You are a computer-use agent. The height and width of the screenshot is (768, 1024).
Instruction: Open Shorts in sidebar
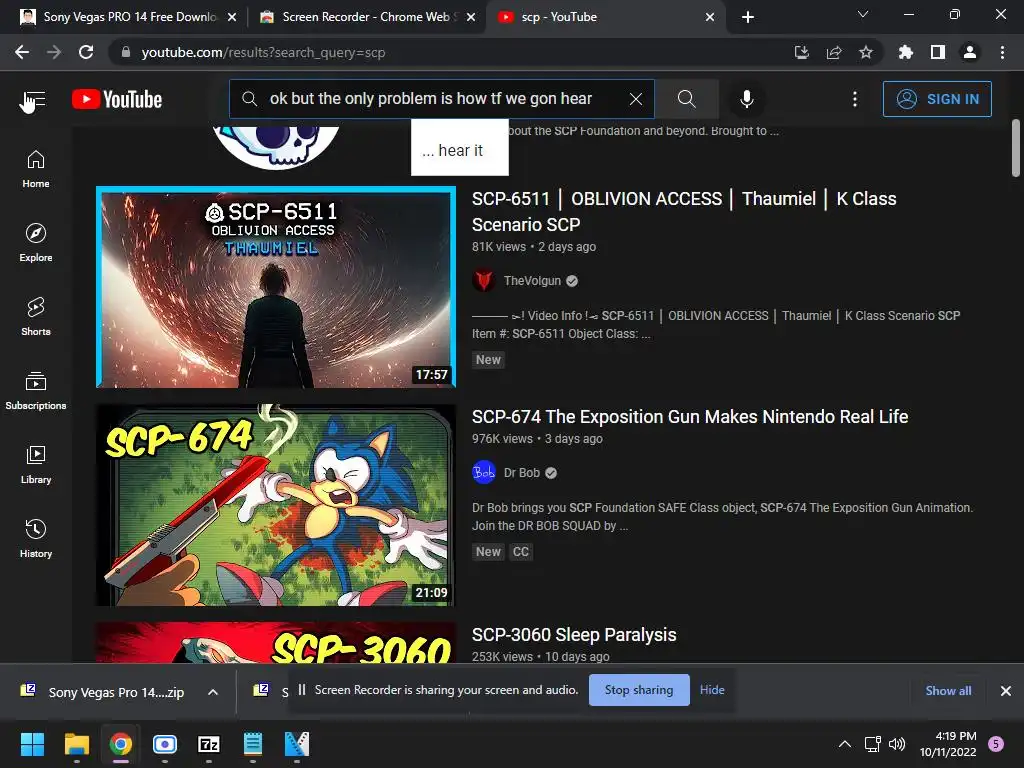coord(36,317)
